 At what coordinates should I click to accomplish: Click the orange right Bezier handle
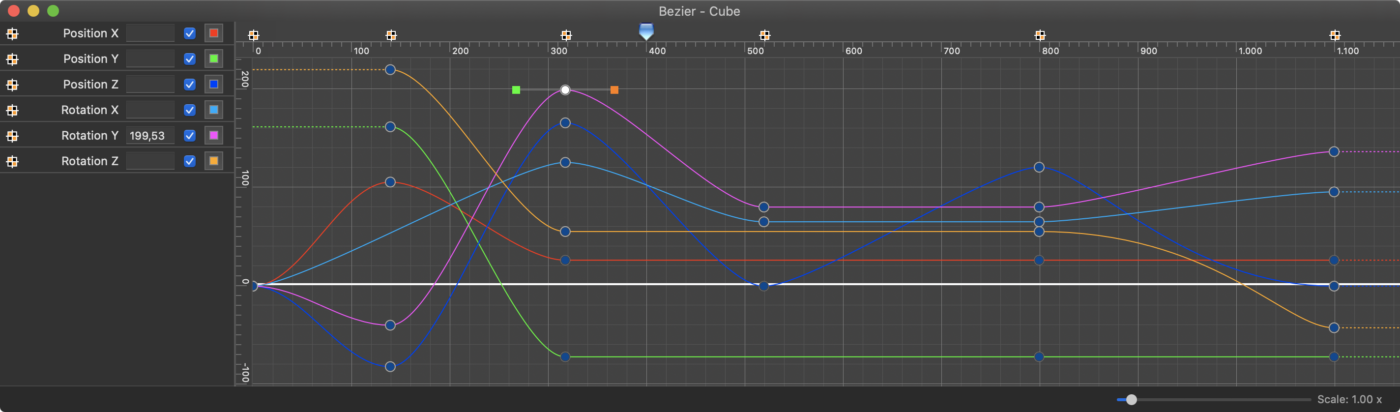pyautogui.click(x=614, y=90)
